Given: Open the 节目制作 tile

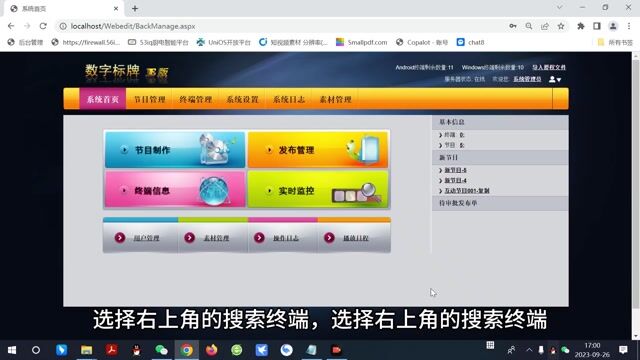Looking at the screenshot, I should point(175,149).
